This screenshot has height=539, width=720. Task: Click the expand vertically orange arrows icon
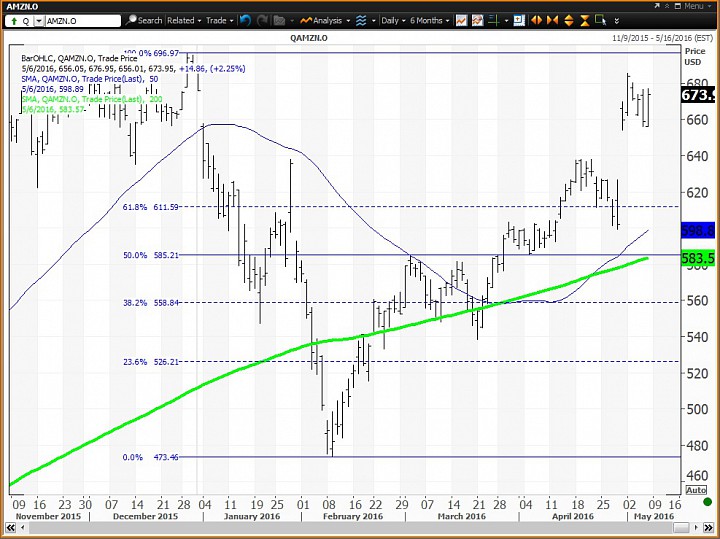point(568,21)
